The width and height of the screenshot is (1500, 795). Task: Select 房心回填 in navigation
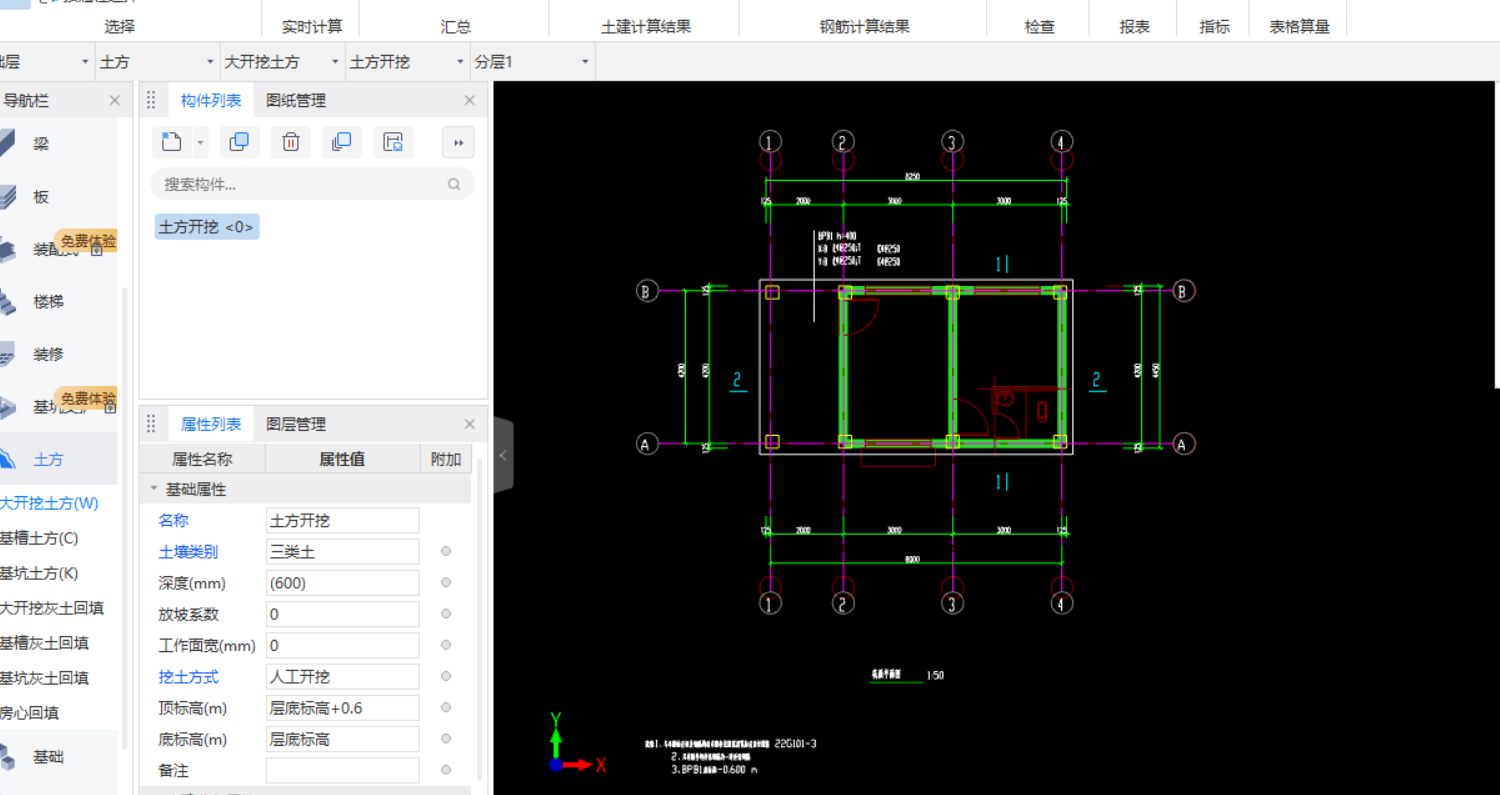coord(29,713)
